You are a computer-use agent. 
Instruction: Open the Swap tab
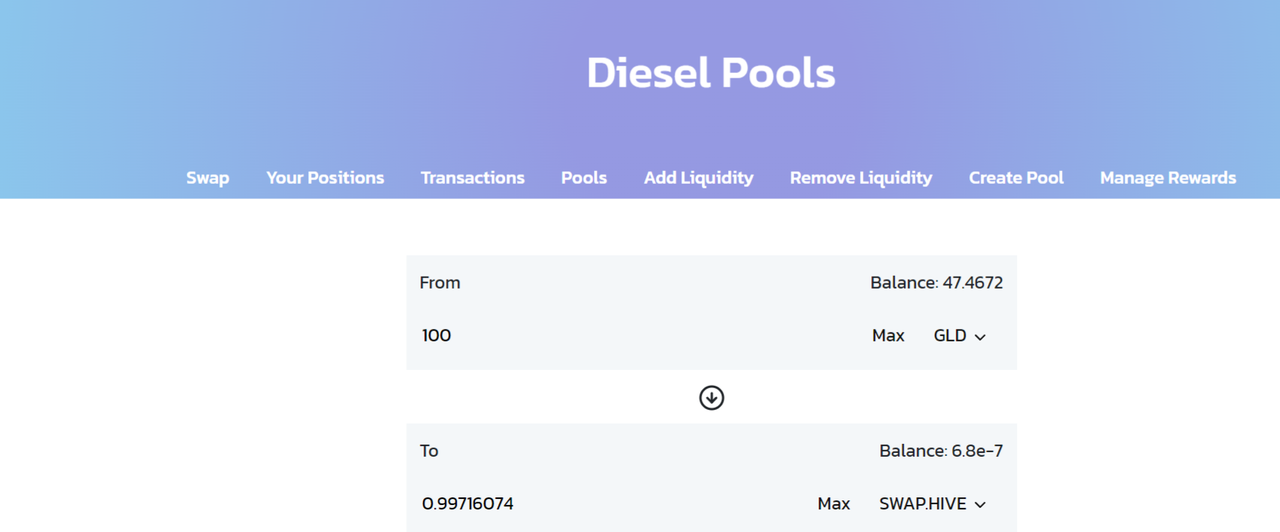(208, 178)
